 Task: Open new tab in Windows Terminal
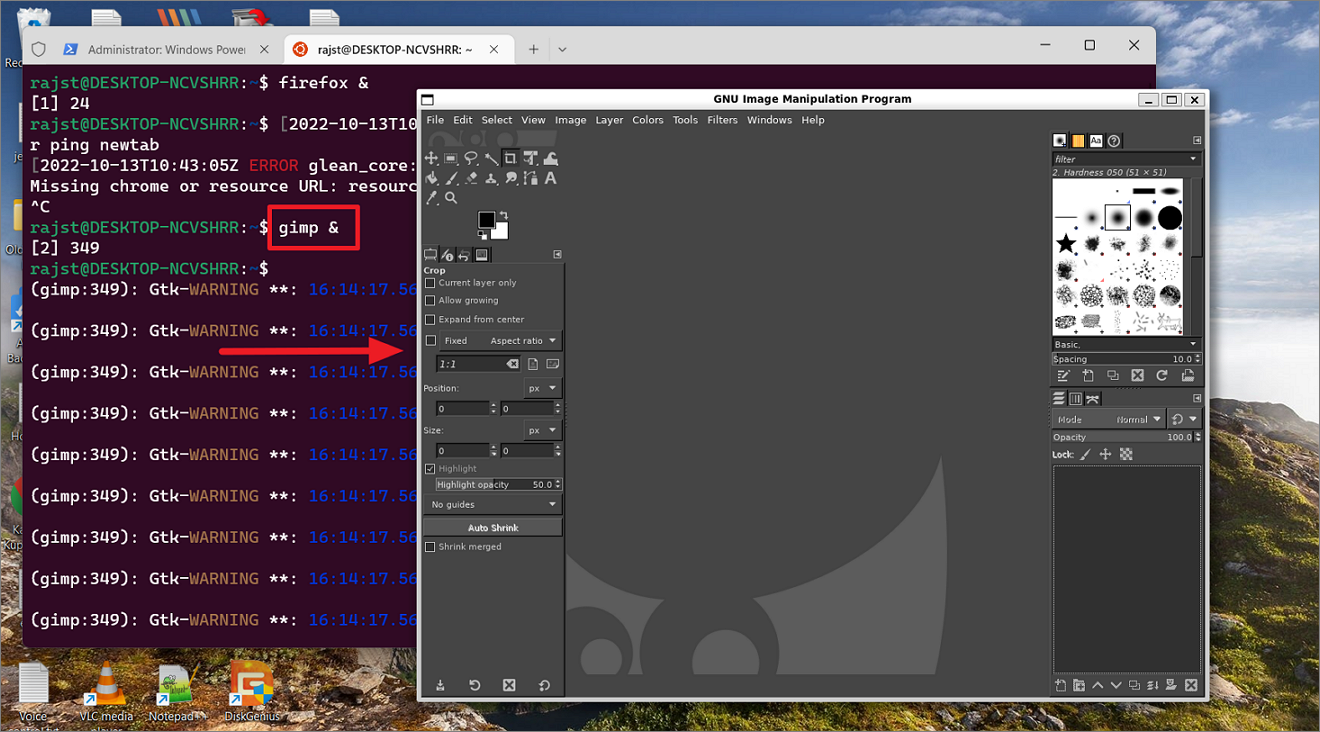click(534, 49)
